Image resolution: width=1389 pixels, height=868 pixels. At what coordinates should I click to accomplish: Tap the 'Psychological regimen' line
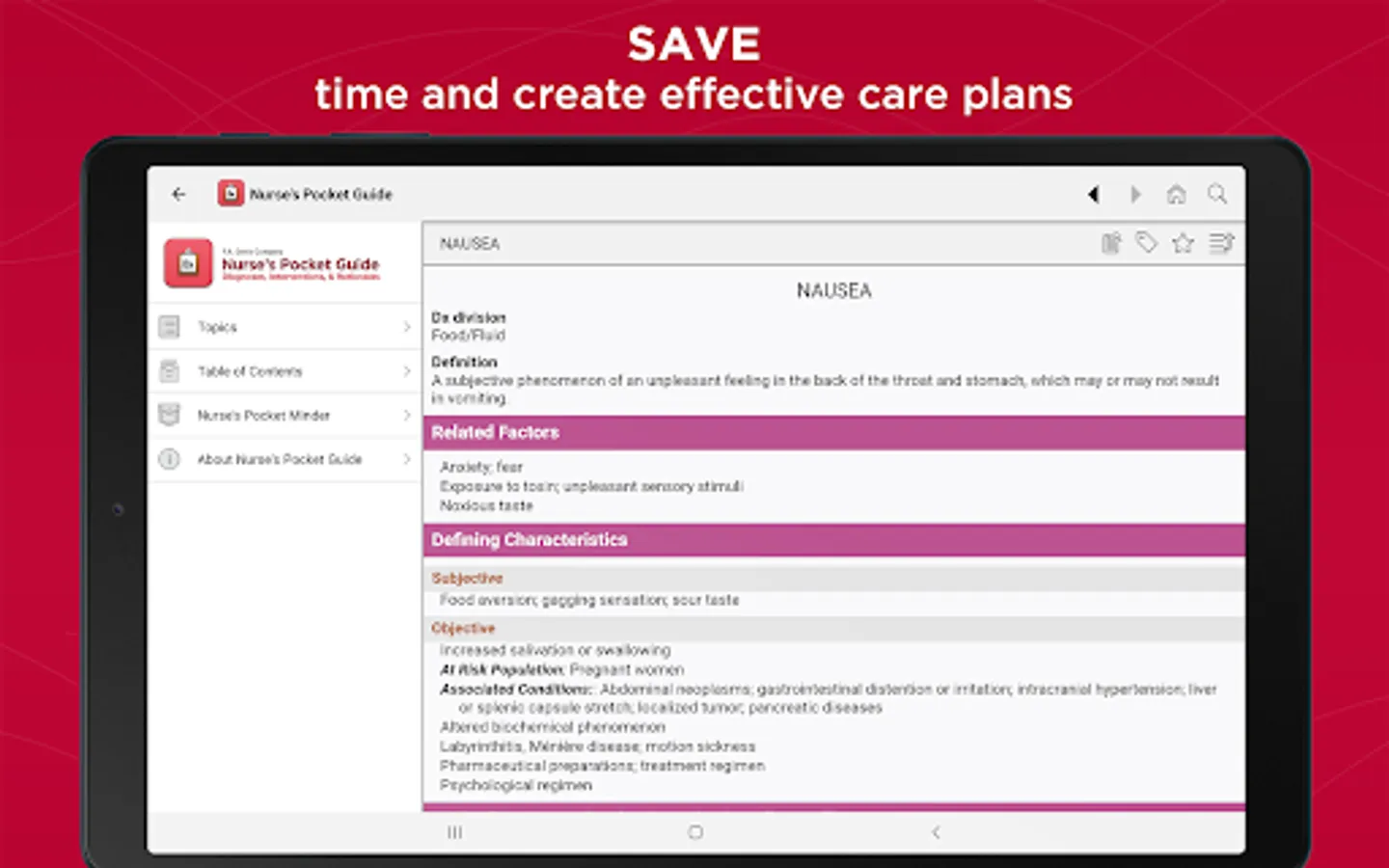[516, 785]
